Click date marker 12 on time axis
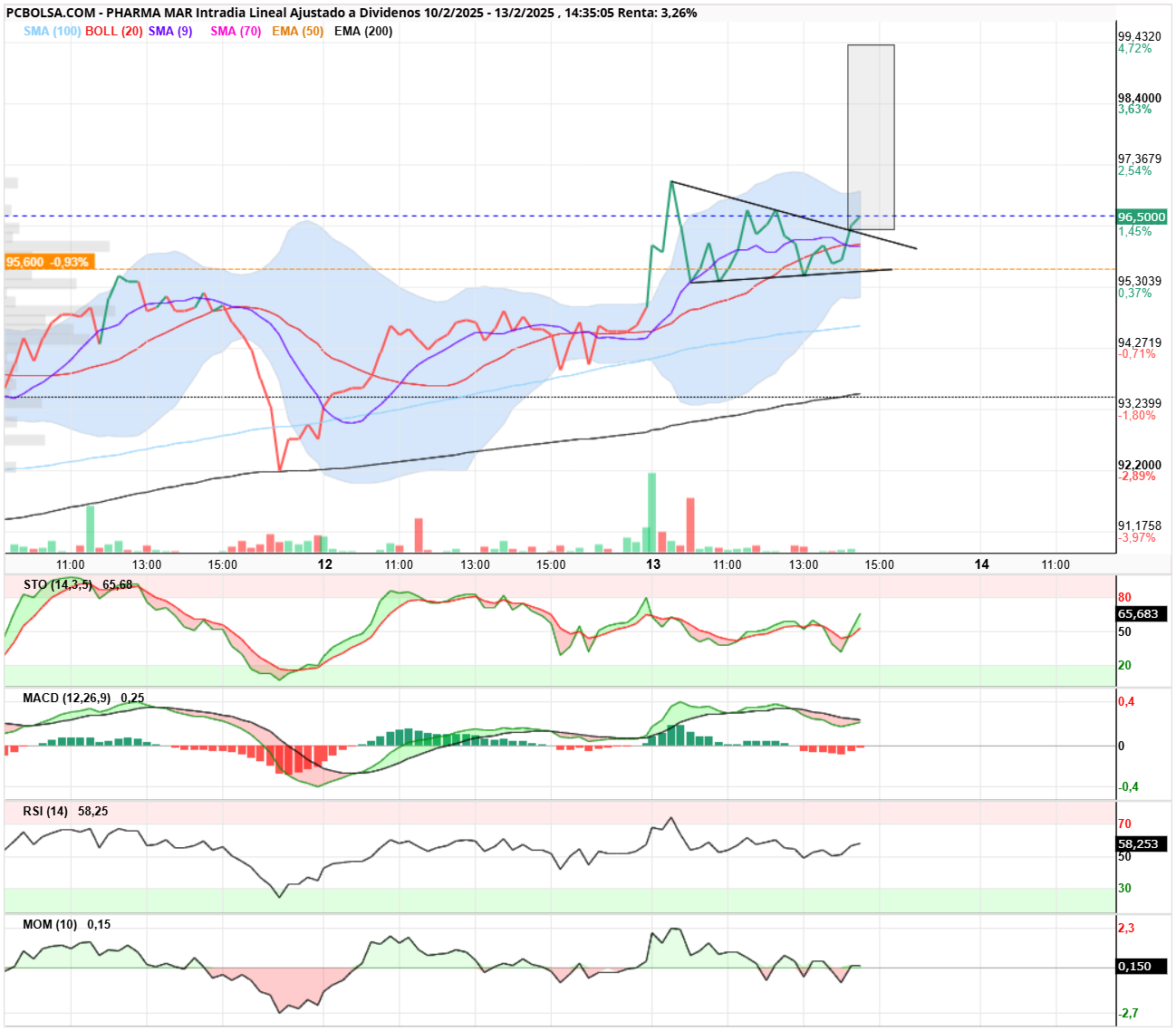1176x1031 pixels. [325, 564]
